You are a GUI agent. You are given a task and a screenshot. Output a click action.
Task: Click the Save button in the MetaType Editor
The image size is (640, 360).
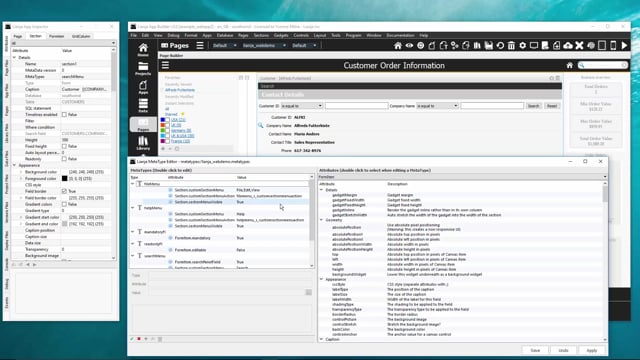[535, 350]
